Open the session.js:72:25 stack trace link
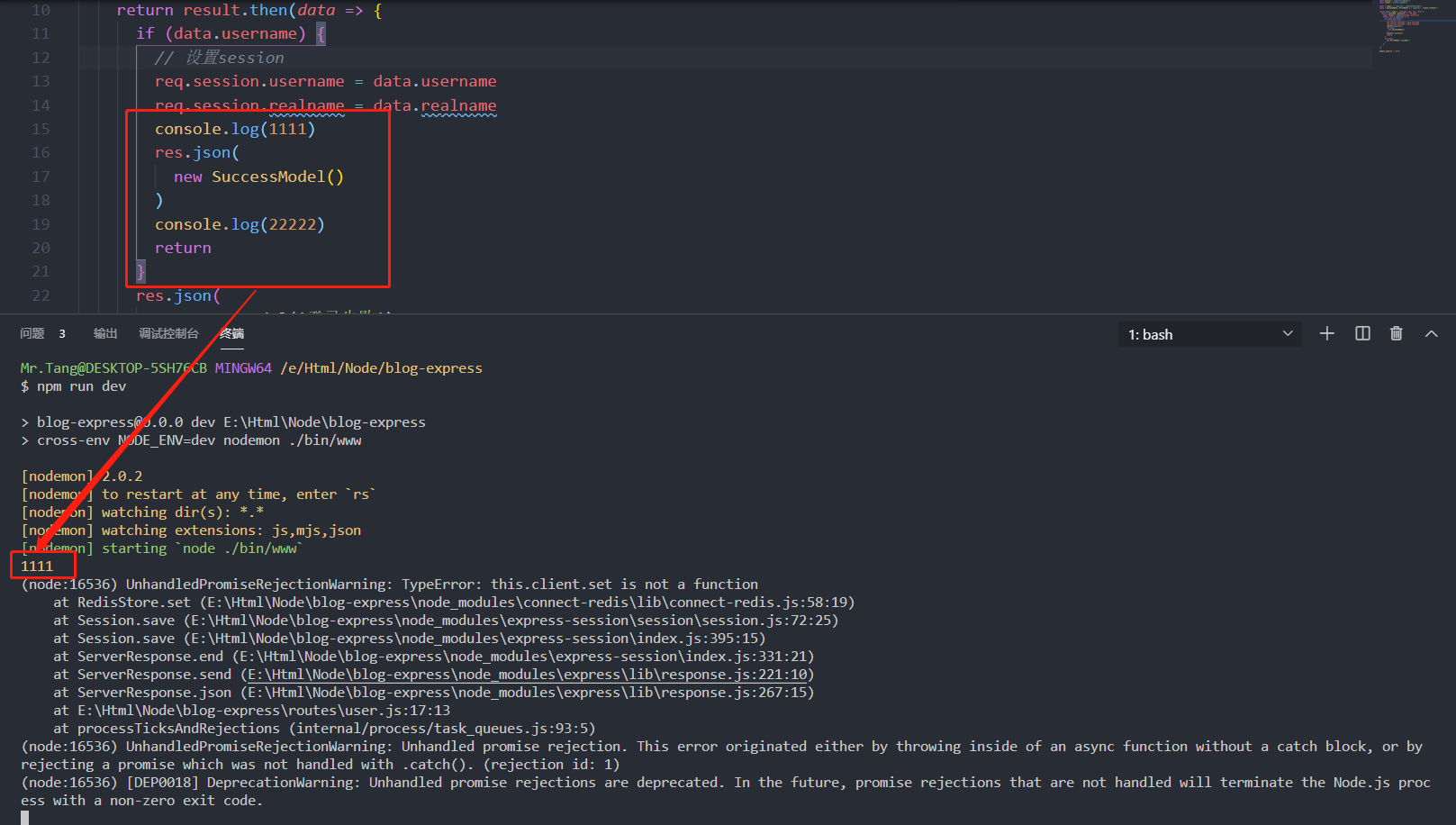Image resolution: width=1456 pixels, height=825 pixels. [x=510, y=621]
